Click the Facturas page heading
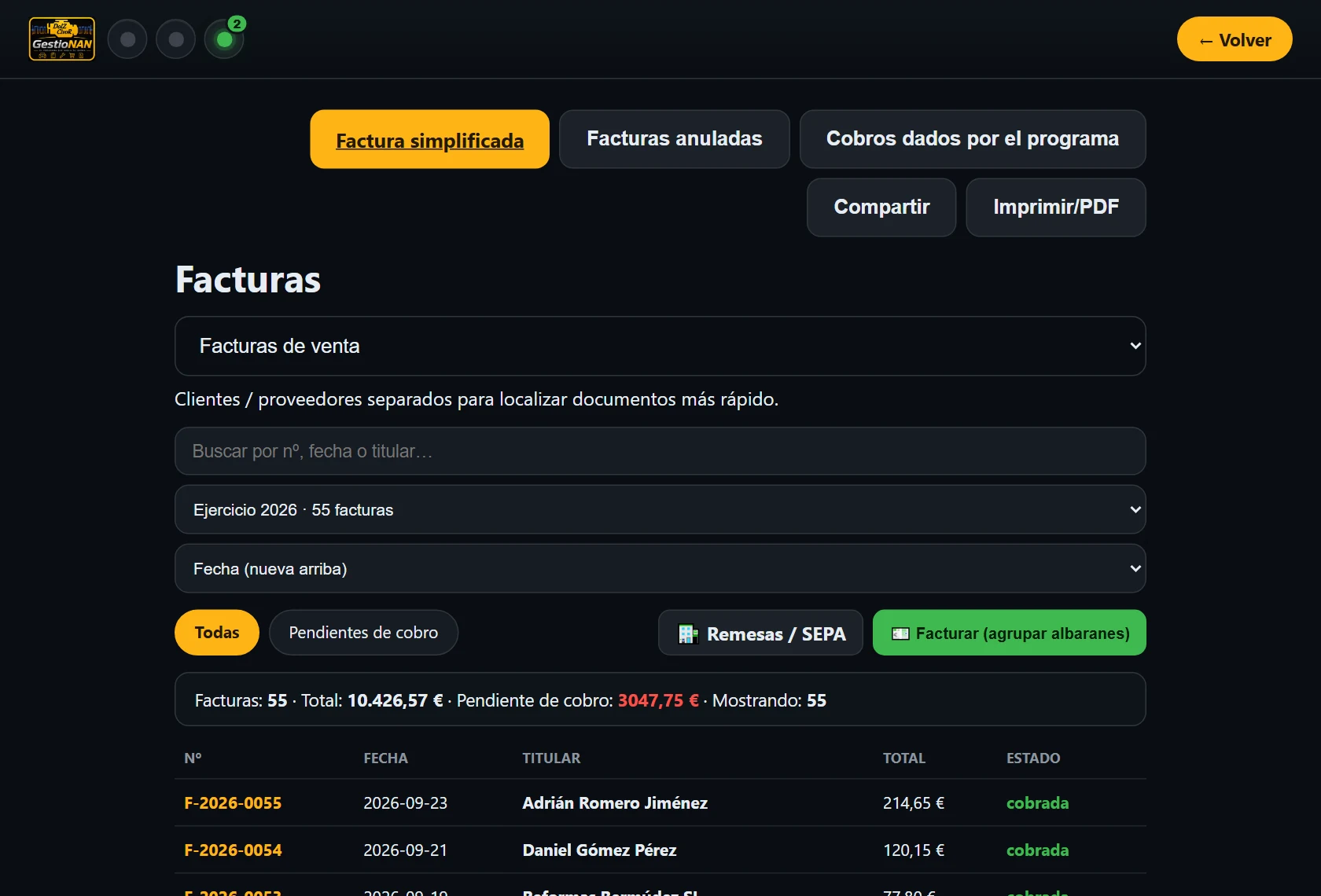Image resolution: width=1321 pixels, height=896 pixels. tap(248, 280)
